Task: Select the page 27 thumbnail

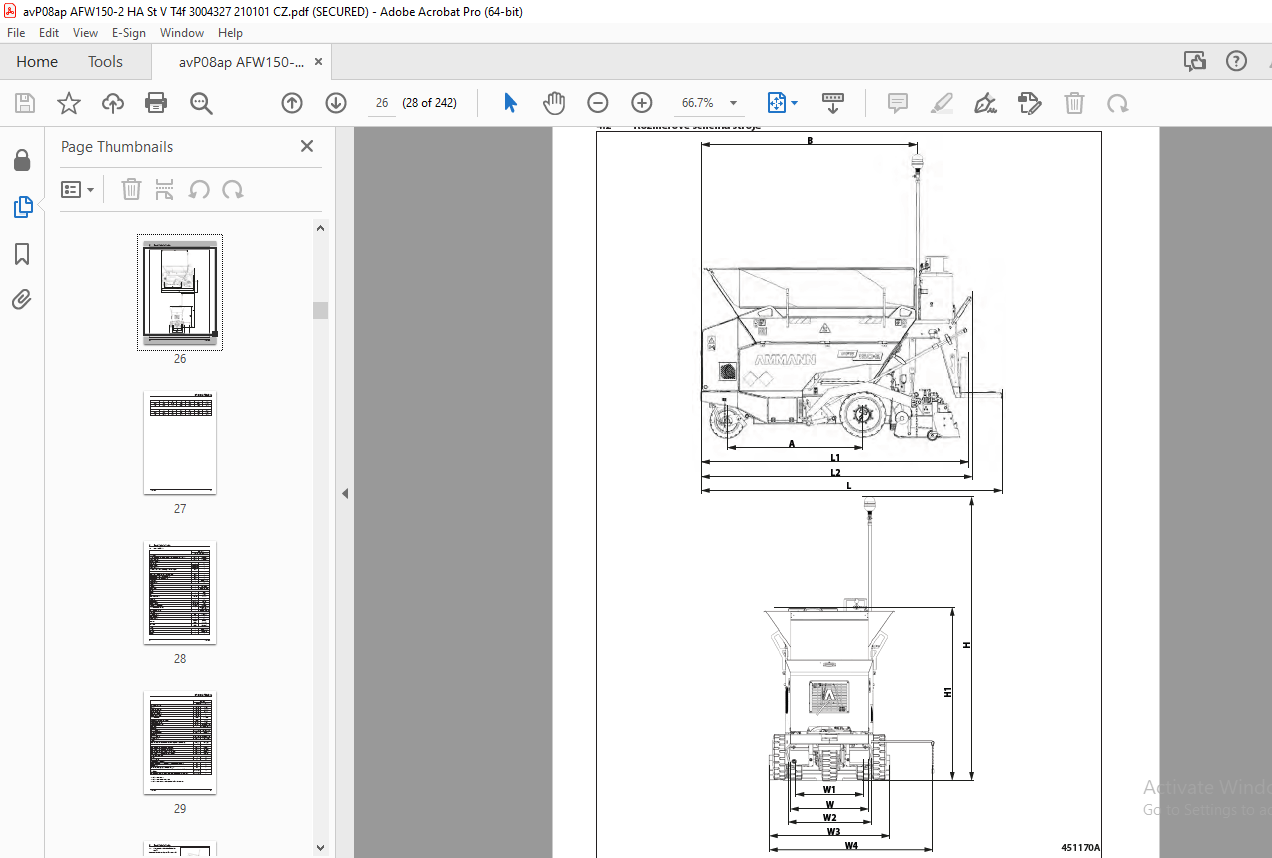Action: coord(180,442)
